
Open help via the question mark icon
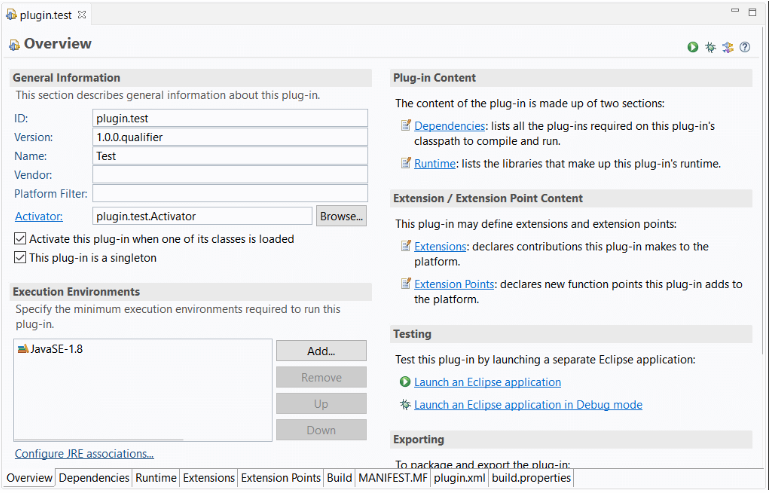(x=745, y=47)
